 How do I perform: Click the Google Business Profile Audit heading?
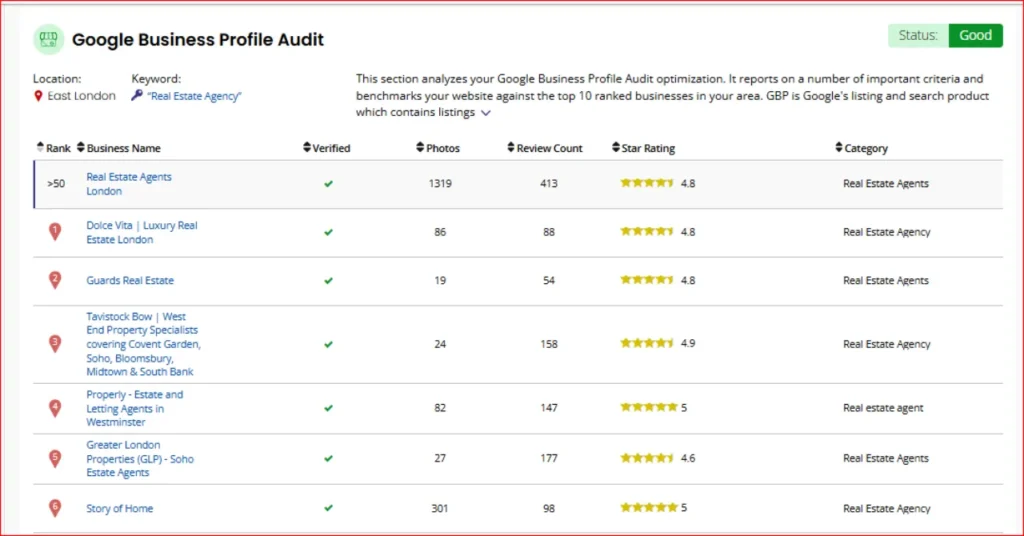(x=198, y=40)
